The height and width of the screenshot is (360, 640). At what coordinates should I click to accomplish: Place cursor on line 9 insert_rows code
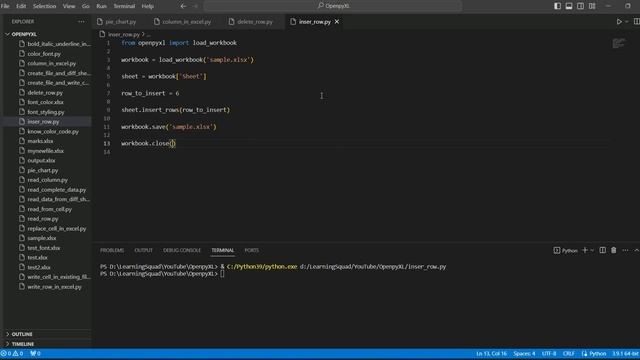[x=176, y=110]
